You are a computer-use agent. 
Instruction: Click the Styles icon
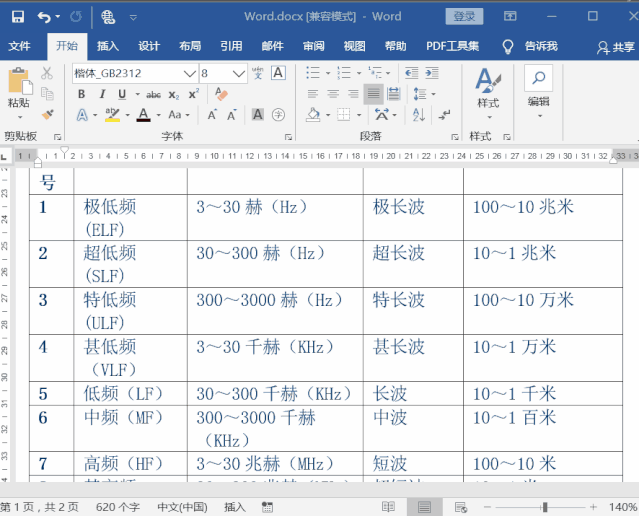coord(488,80)
